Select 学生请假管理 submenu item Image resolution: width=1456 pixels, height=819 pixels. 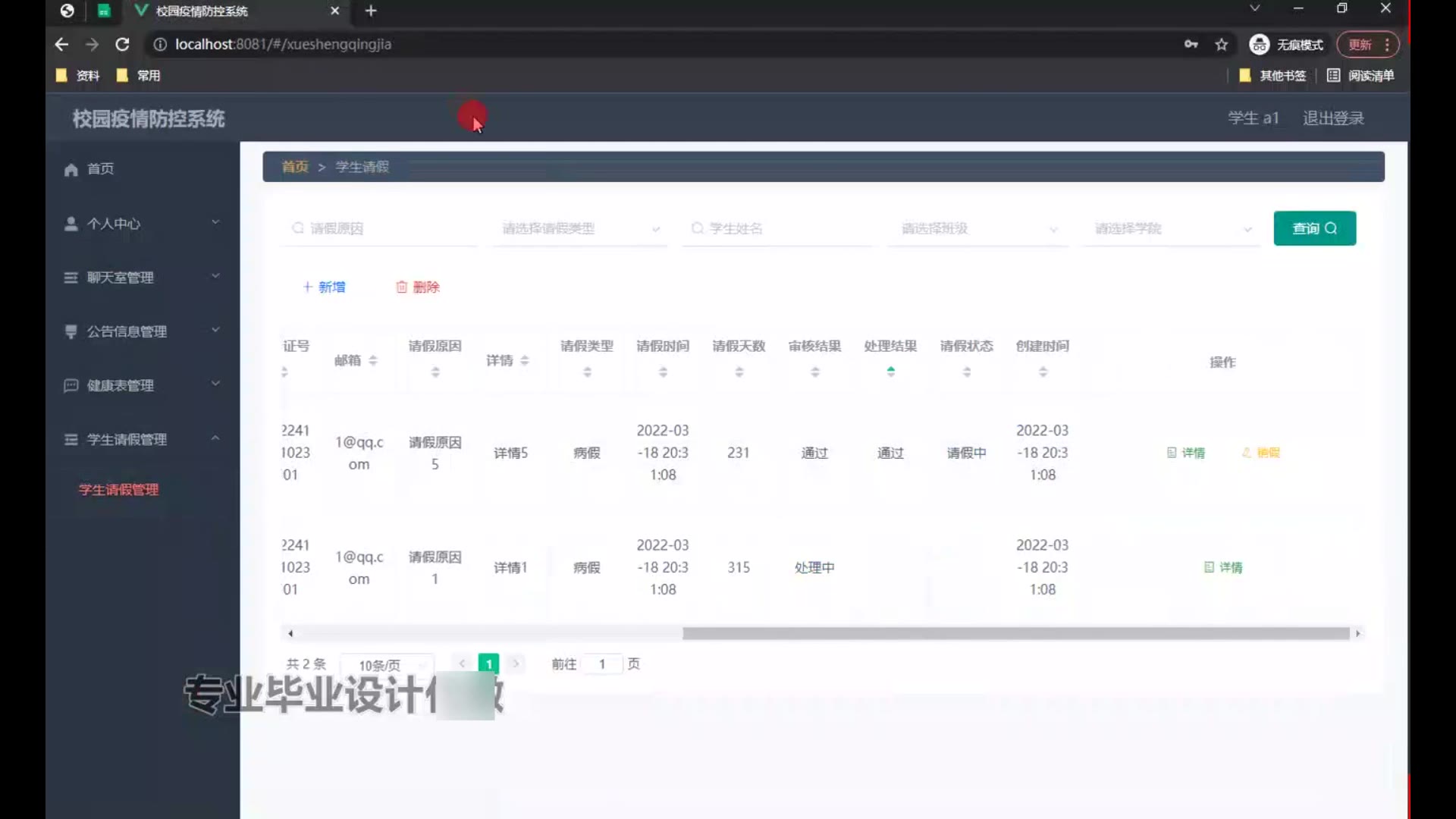pos(118,490)
